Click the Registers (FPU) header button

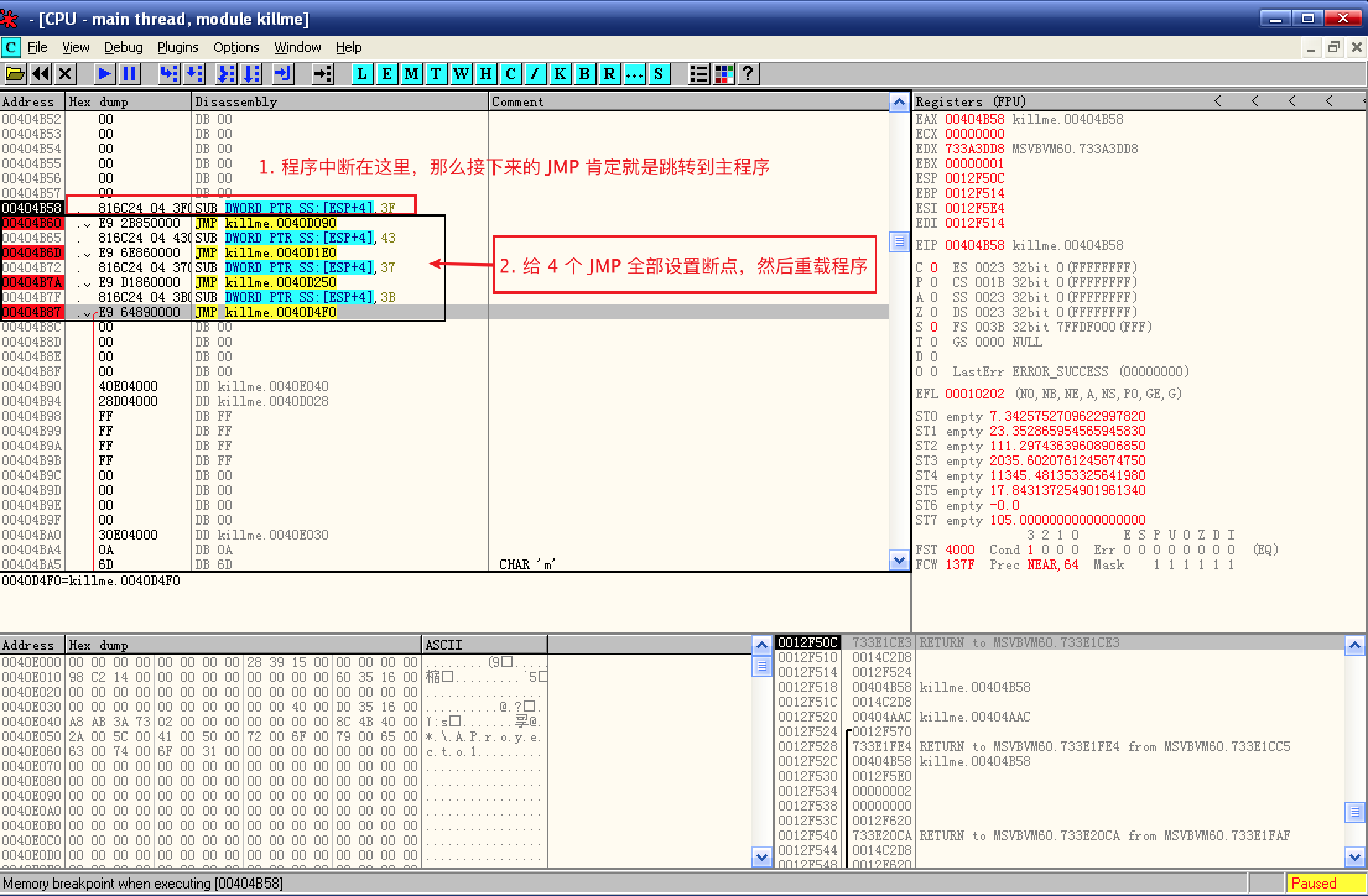point(970,101)
